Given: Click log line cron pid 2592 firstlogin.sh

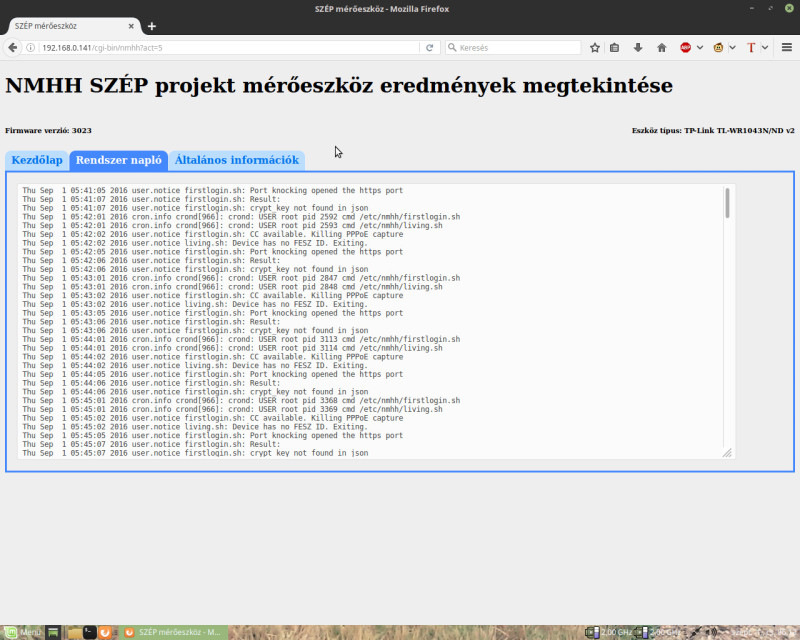Looking at the screenshot, I should (x=241, y=217).
